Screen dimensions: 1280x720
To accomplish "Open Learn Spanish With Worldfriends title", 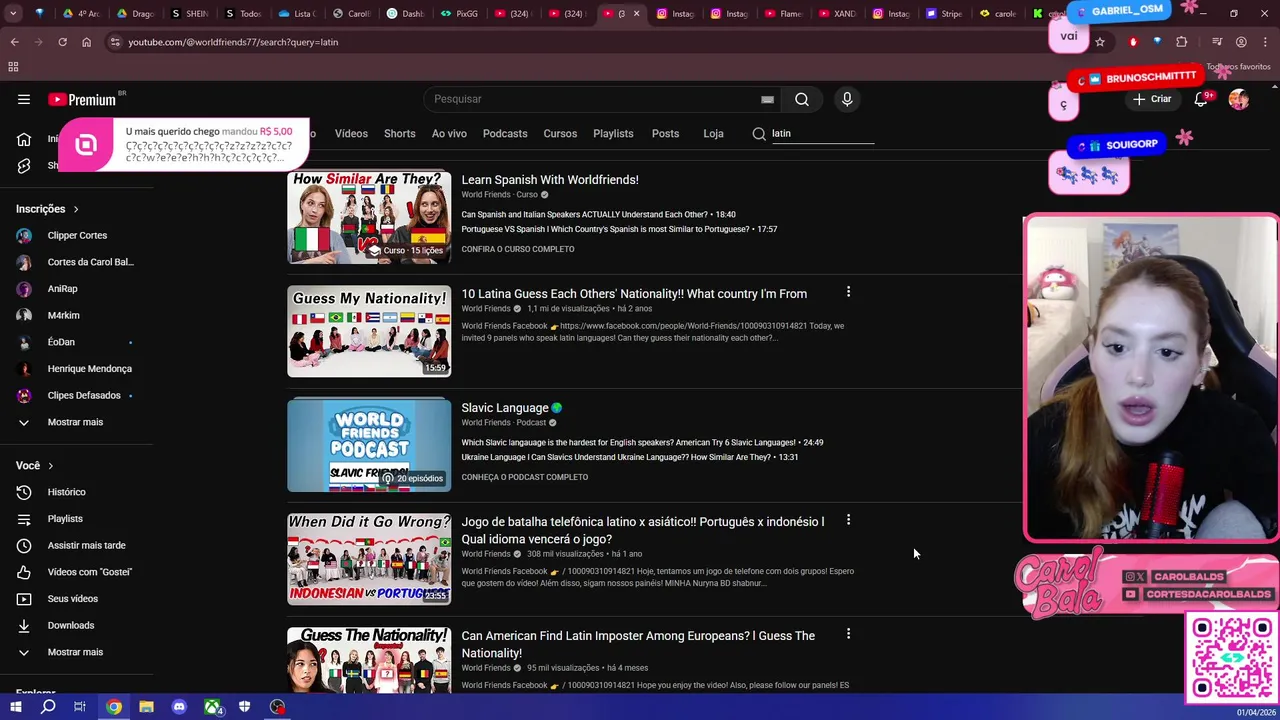I will pos(550,180).
